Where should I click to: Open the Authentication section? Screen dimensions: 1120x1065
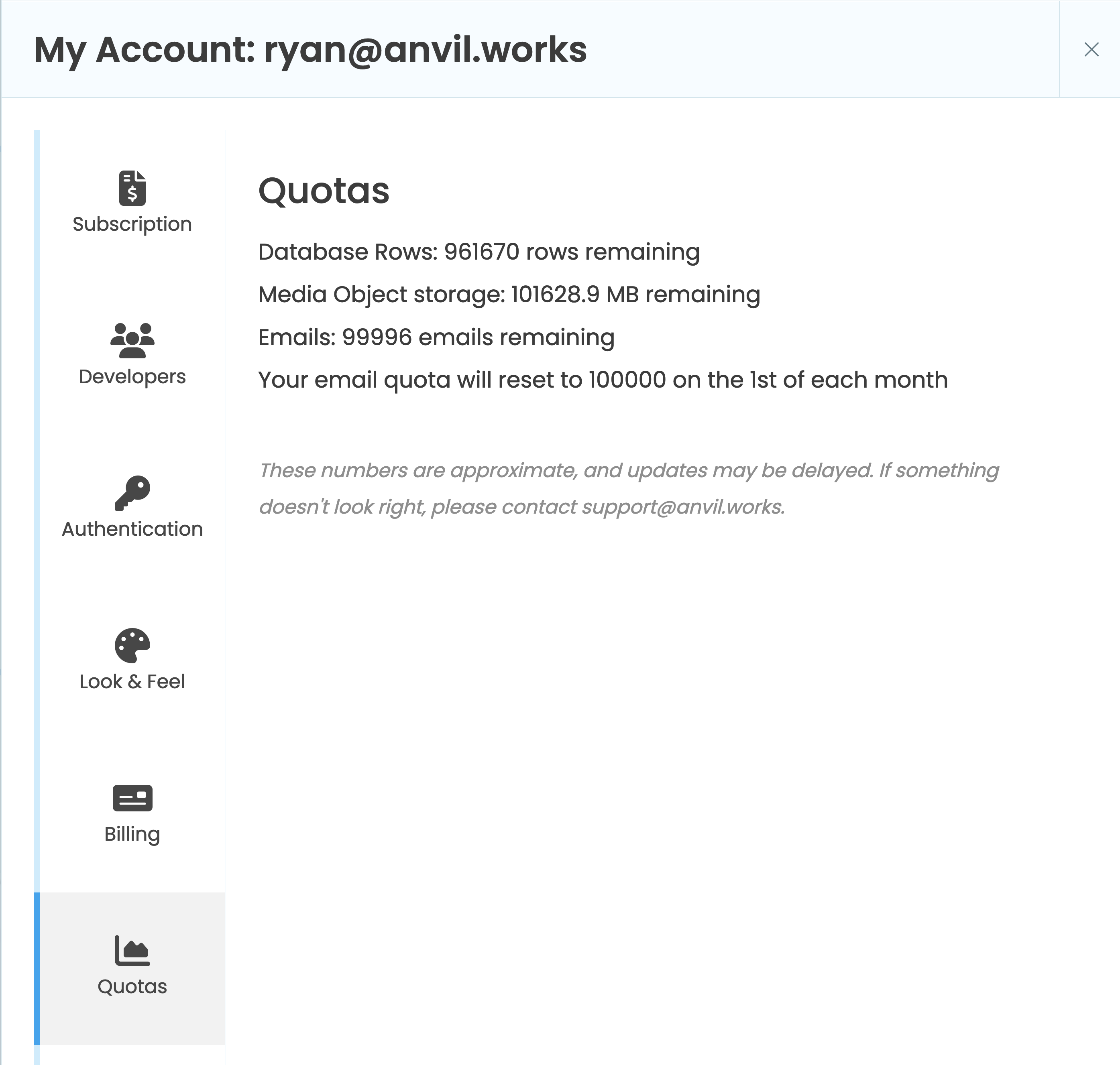click(x=132, y=528)
